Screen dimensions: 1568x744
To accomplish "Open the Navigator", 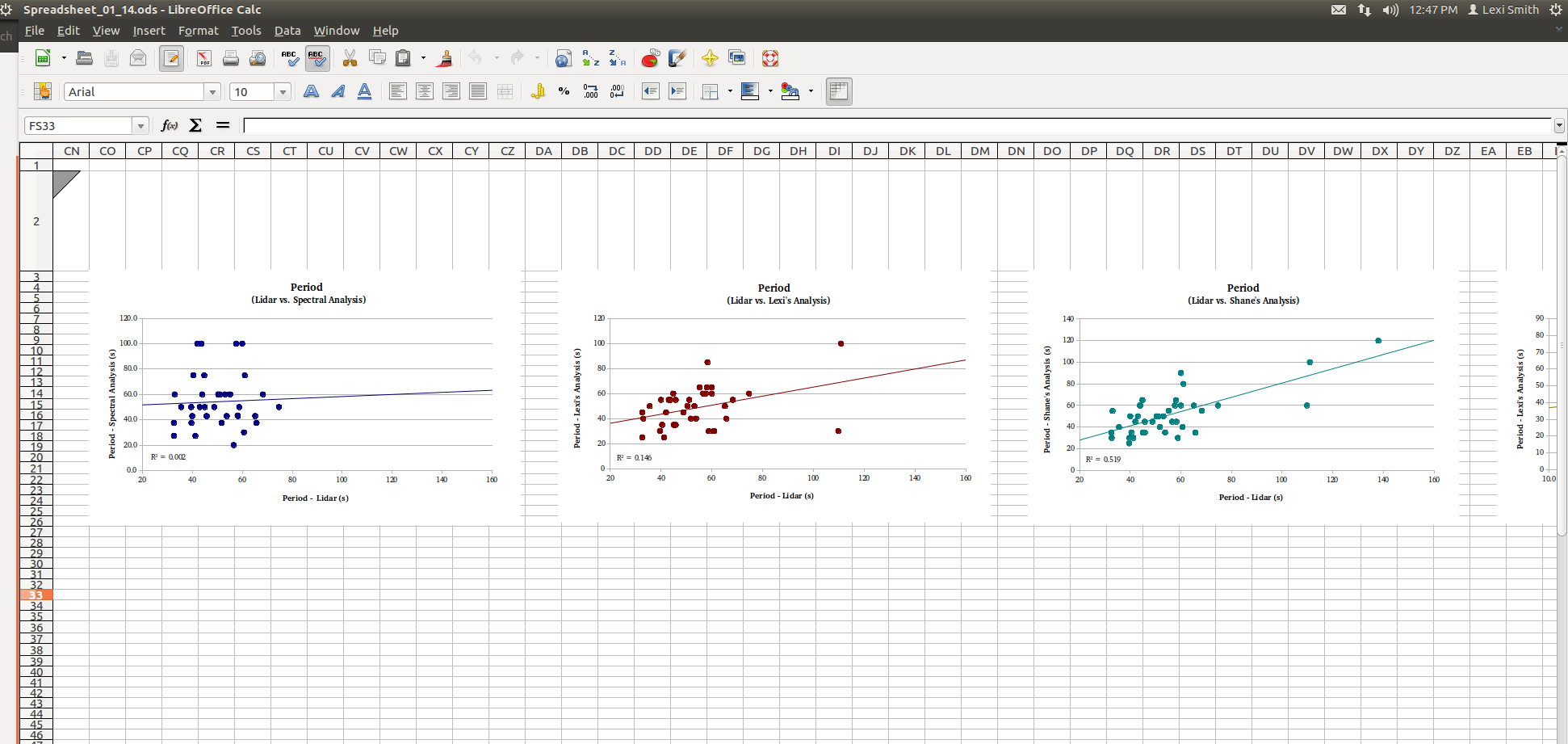I will point(710,58).
